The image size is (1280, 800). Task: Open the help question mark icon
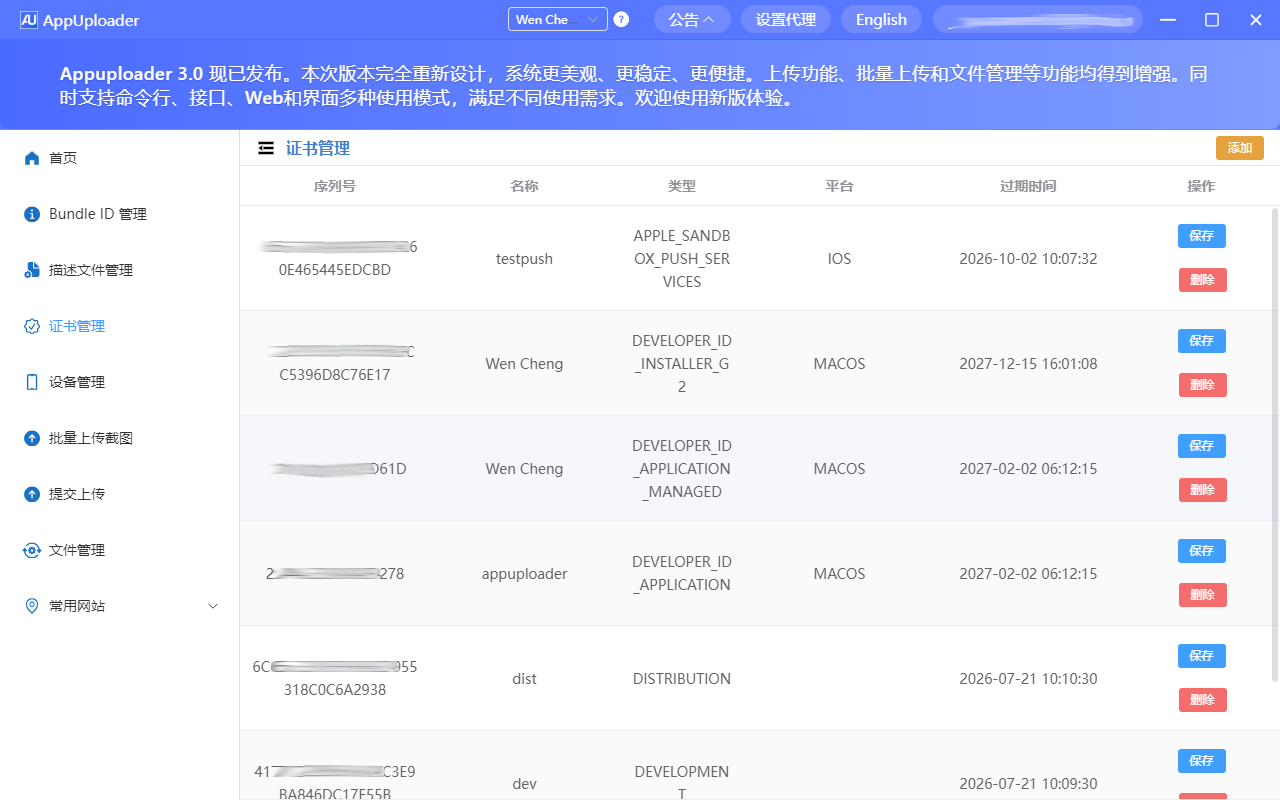coord(621,18)
